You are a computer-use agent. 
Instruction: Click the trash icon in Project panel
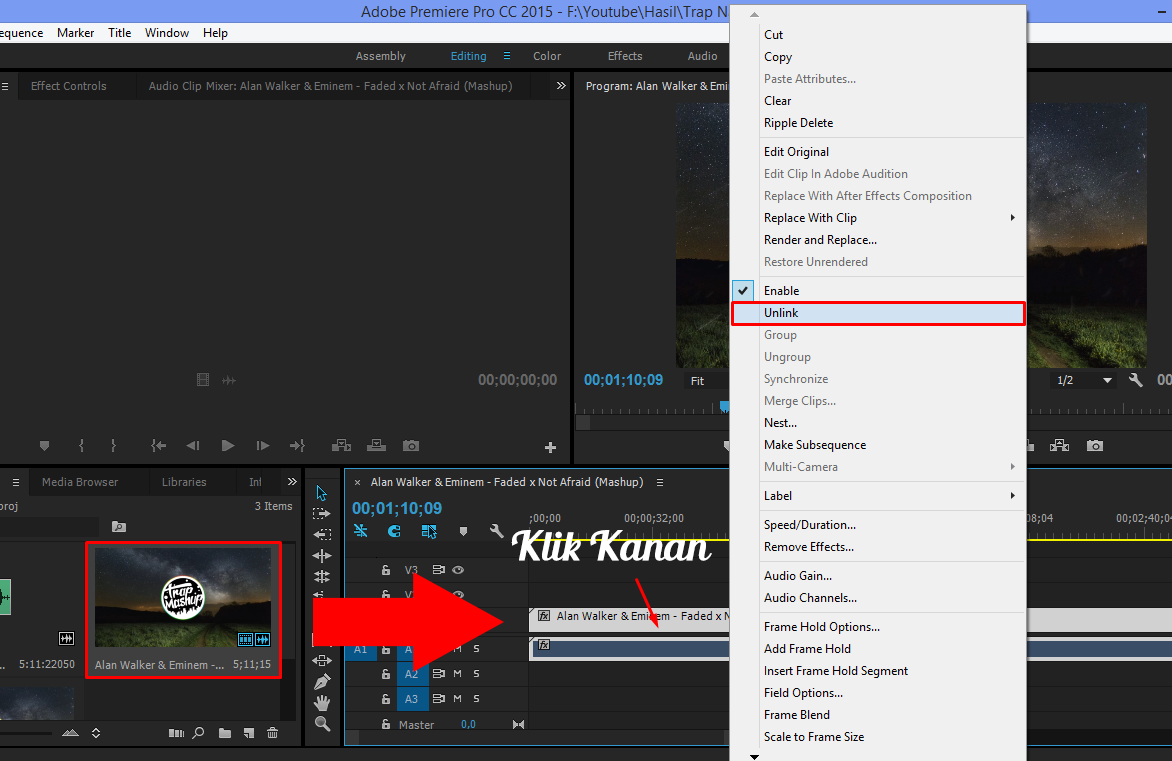(272, 733)
